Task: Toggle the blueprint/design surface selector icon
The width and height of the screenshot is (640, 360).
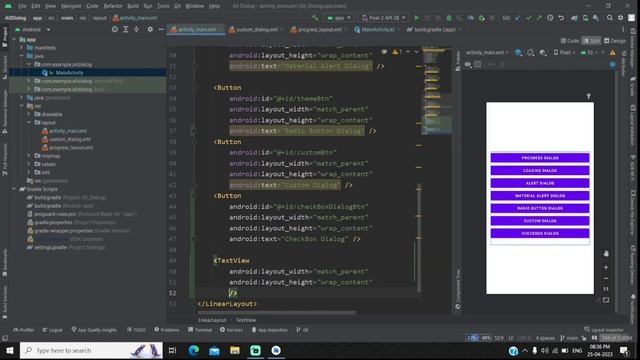Action: point(518,53)
